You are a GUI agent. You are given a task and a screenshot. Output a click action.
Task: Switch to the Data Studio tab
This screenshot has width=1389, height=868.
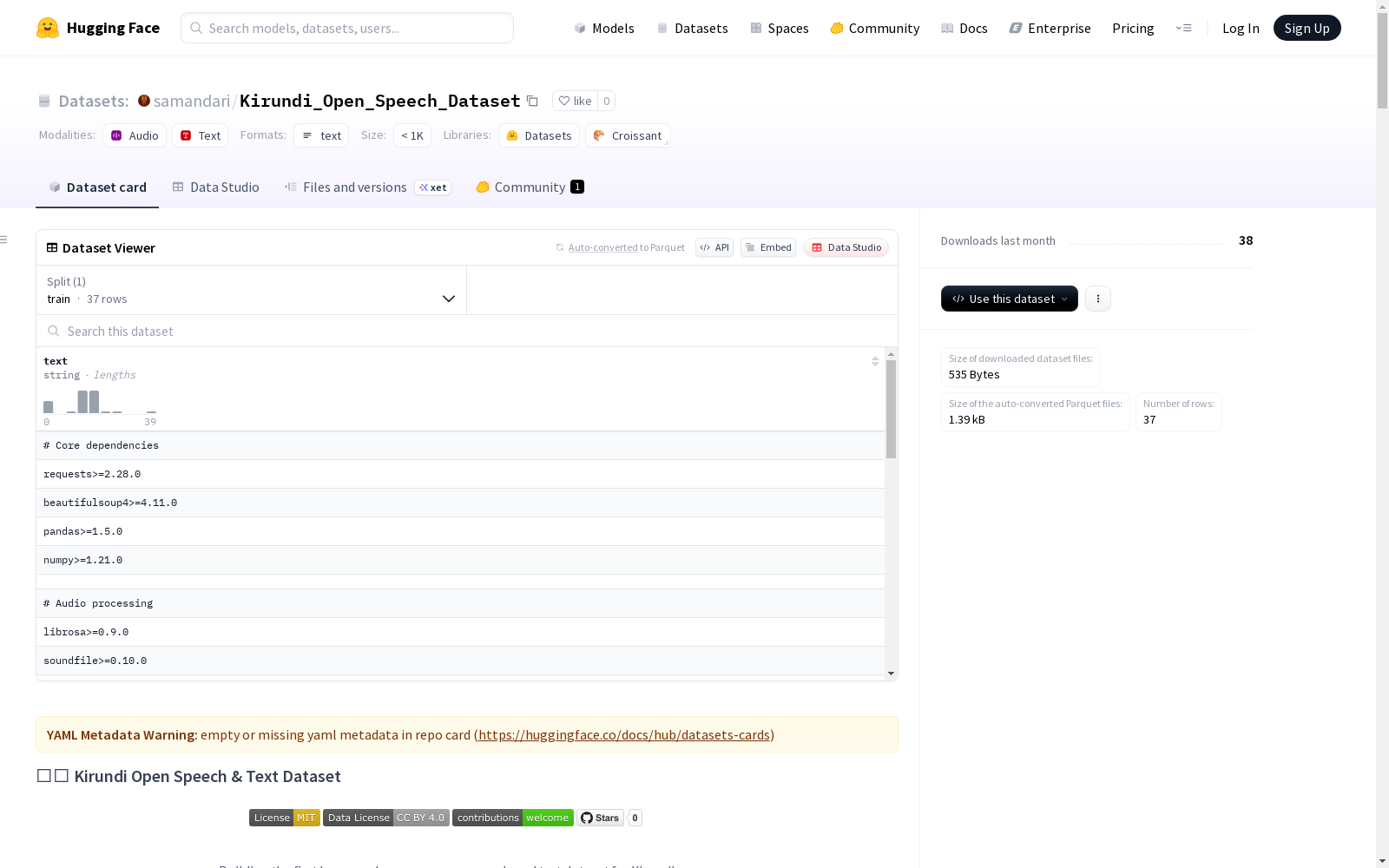pyautogui.click(x=216, y=187)
